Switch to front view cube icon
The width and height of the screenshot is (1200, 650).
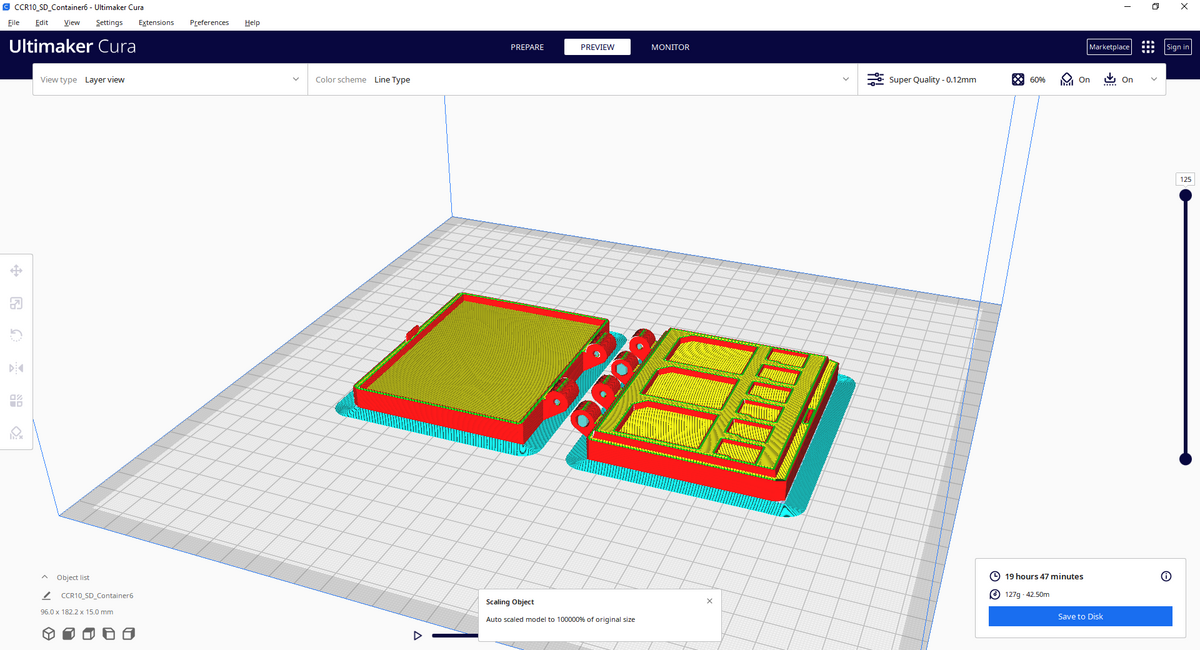coord(68,634)
